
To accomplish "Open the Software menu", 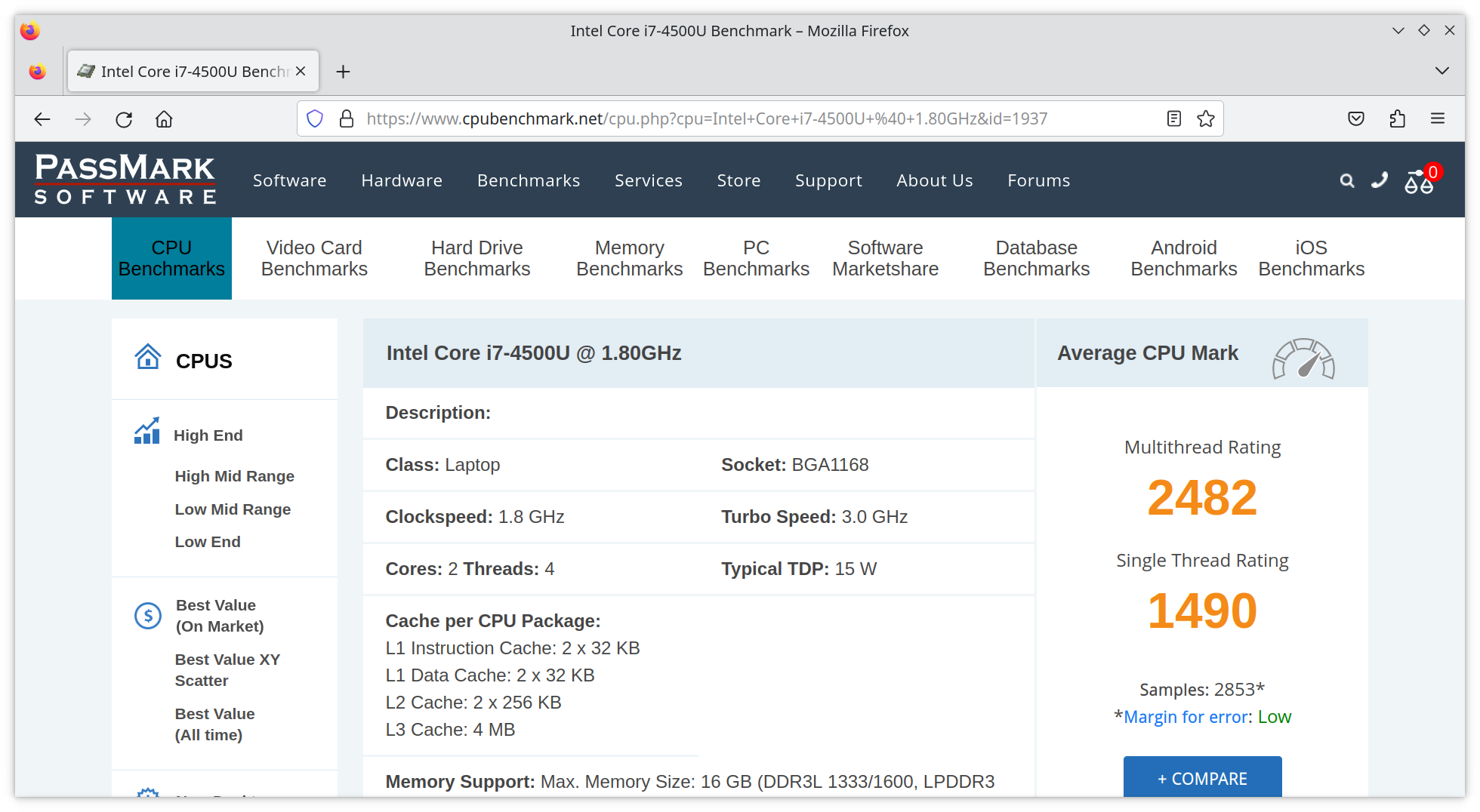I will 290,180.
